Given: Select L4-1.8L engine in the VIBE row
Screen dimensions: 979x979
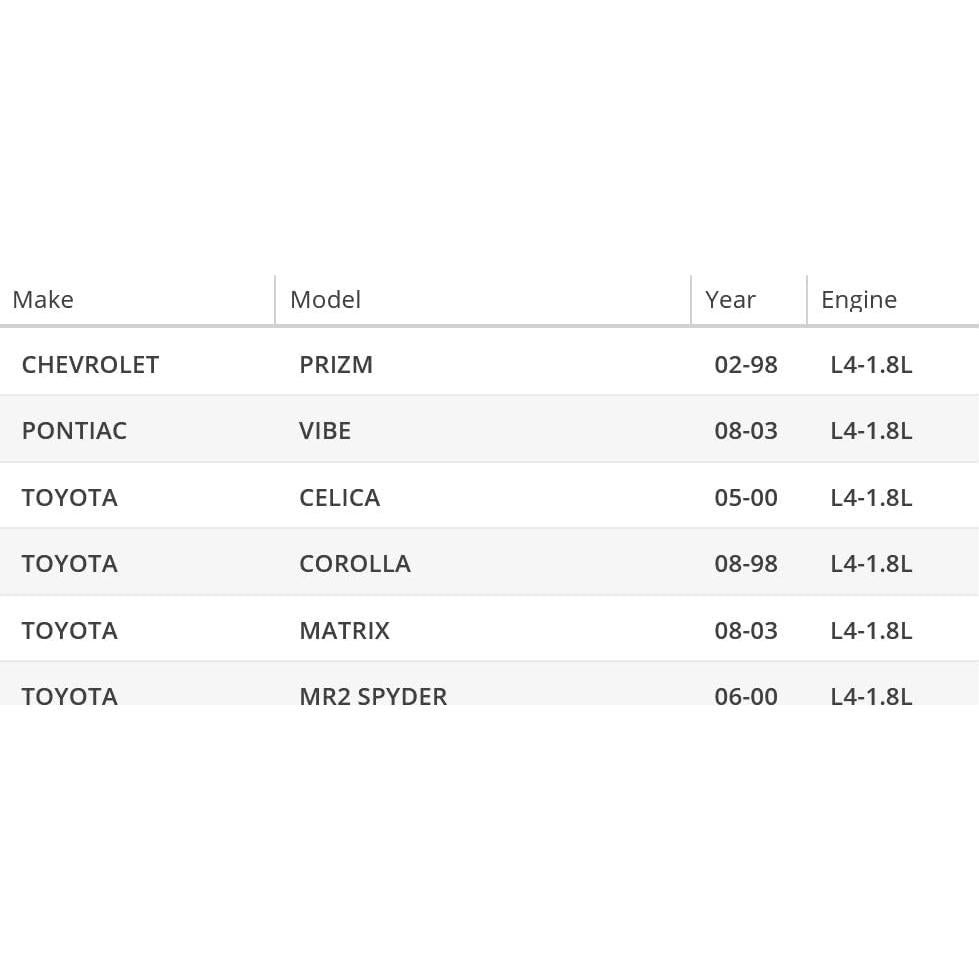Looking at the screenshot, I should (x=871, y=431).
